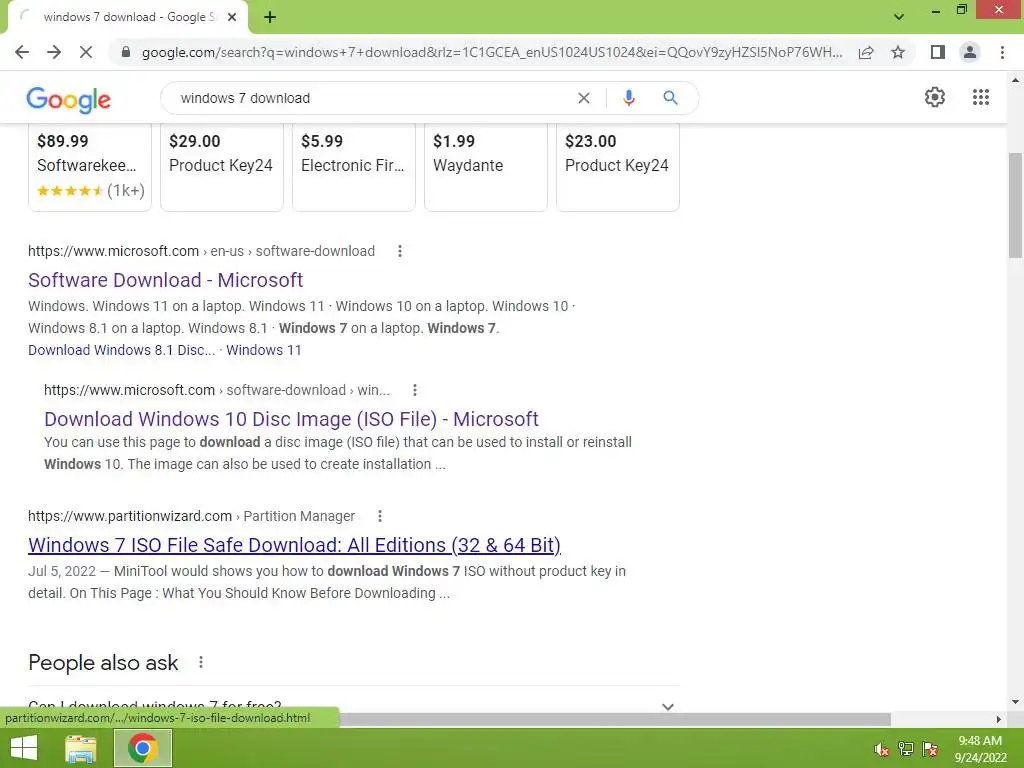Open the Windows 11 sitelink
This screenshot has height=768, width=1024.
(x=264, y=350)
